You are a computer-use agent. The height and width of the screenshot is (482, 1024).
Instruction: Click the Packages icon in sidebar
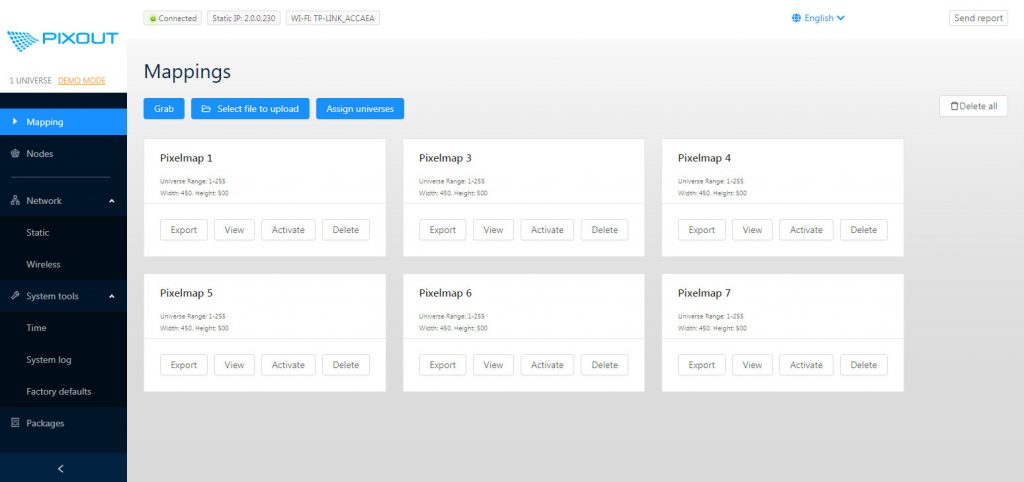16,423
